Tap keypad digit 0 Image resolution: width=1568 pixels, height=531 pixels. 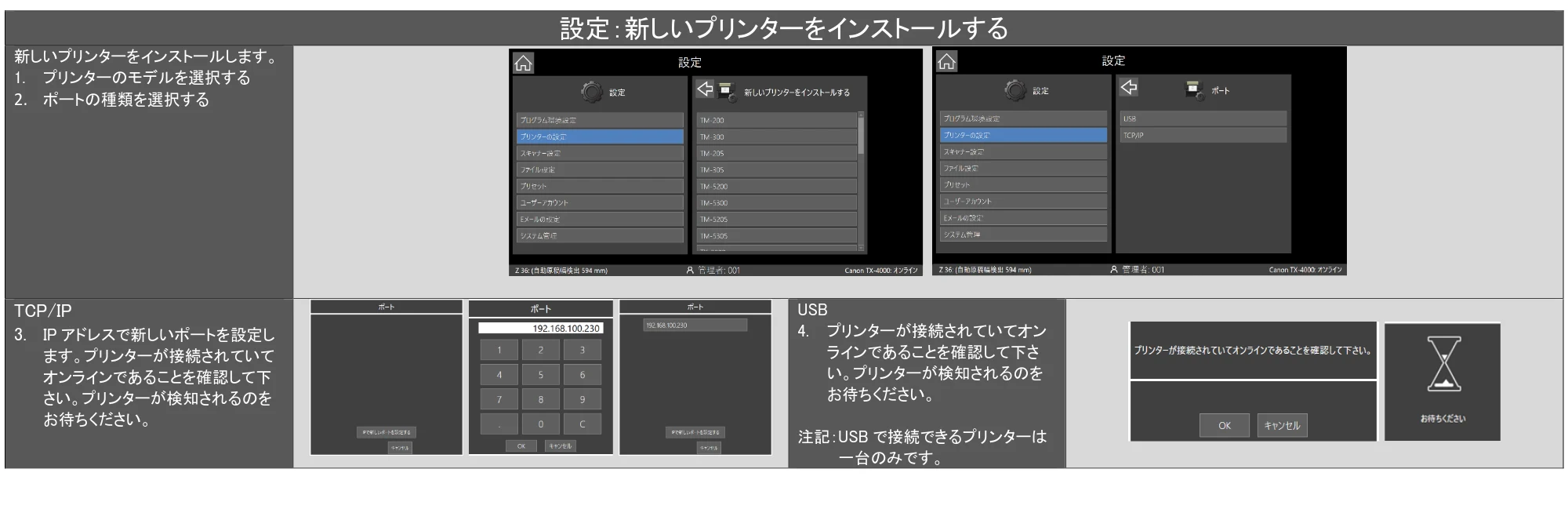[x=540, y=424]
